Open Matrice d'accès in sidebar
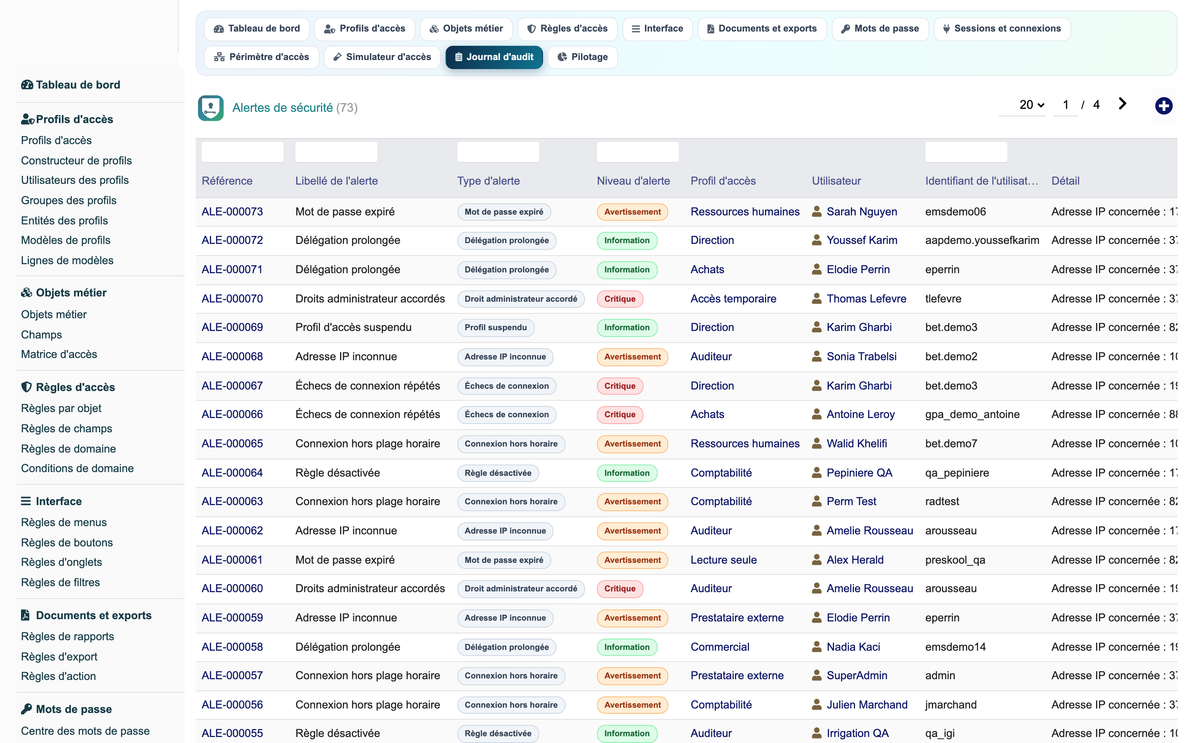The height and width of the screenshot is (743, 1200). (x=59, y=355)
